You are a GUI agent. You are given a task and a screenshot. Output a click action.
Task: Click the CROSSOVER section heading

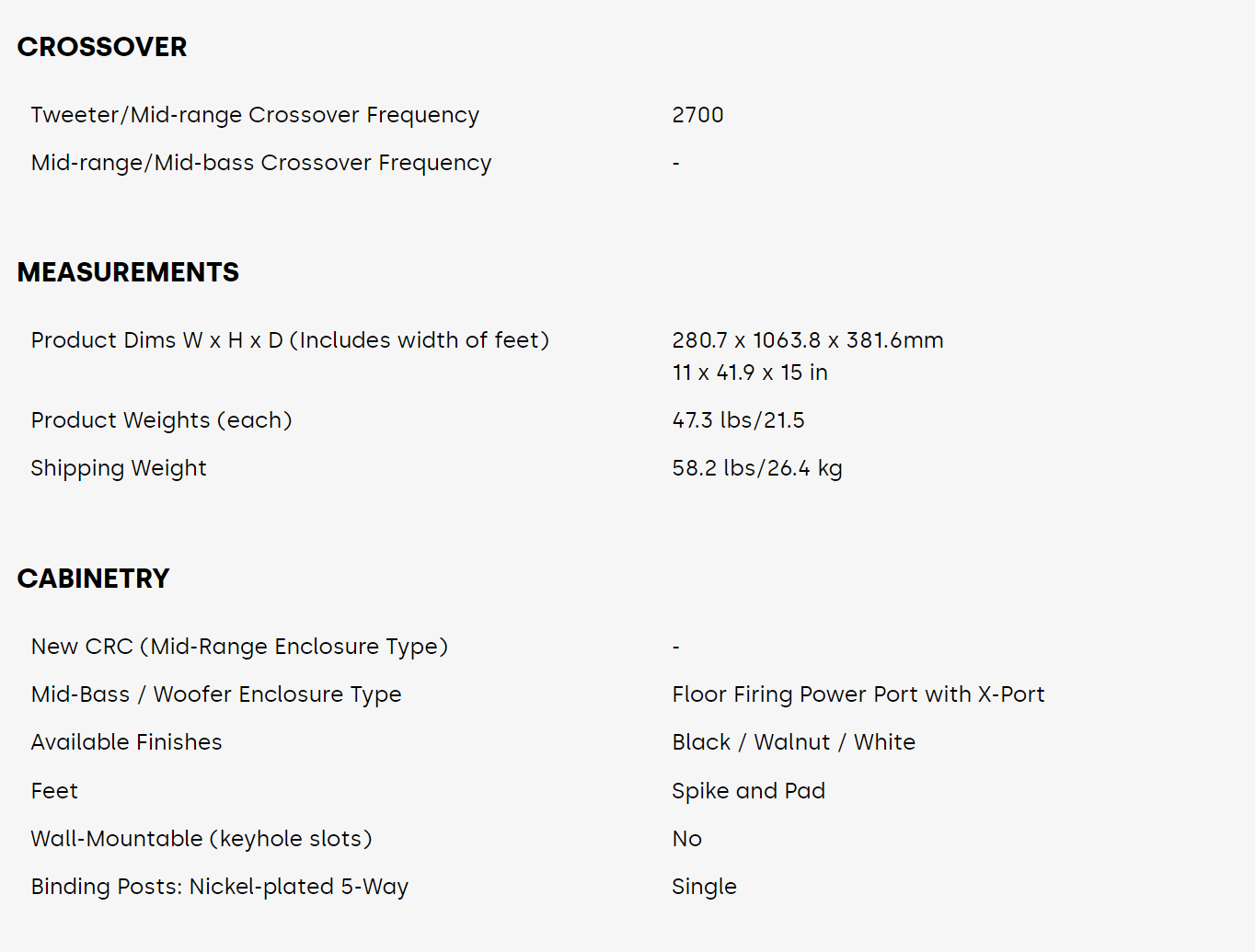pyautogui.click(x=102, y=47)
